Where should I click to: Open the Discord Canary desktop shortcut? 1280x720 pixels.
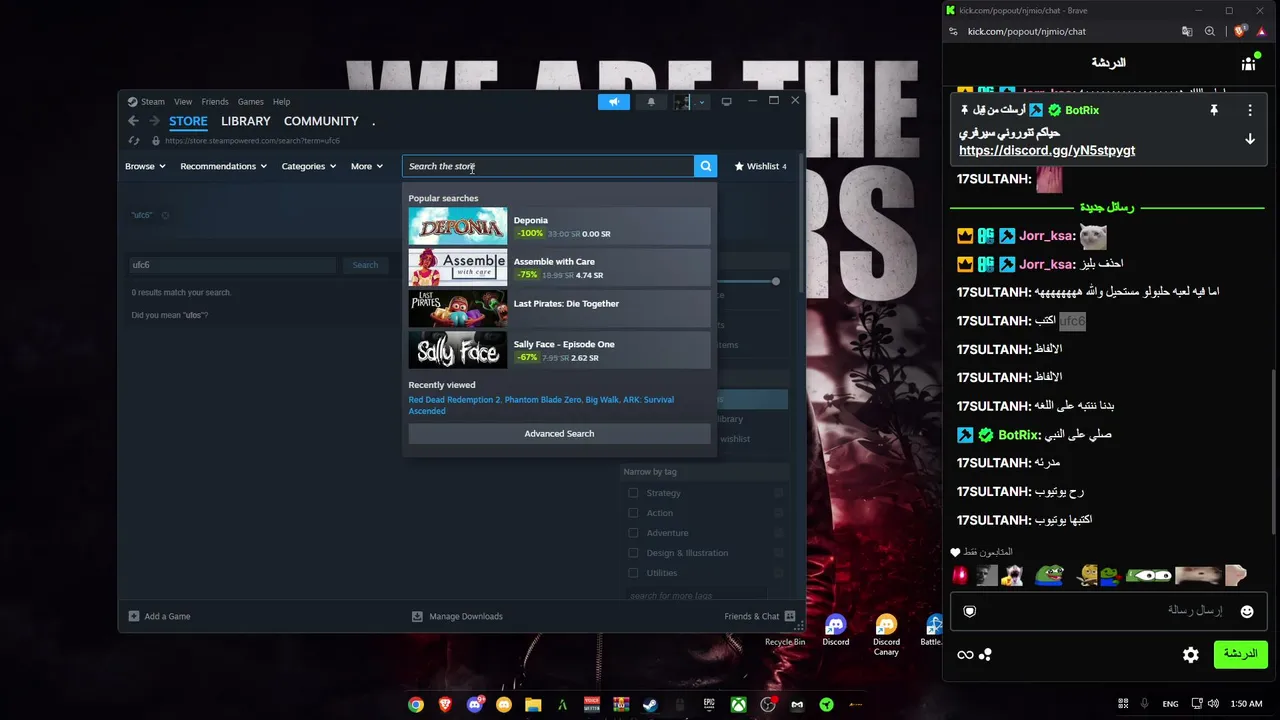[x=886, y=635]
